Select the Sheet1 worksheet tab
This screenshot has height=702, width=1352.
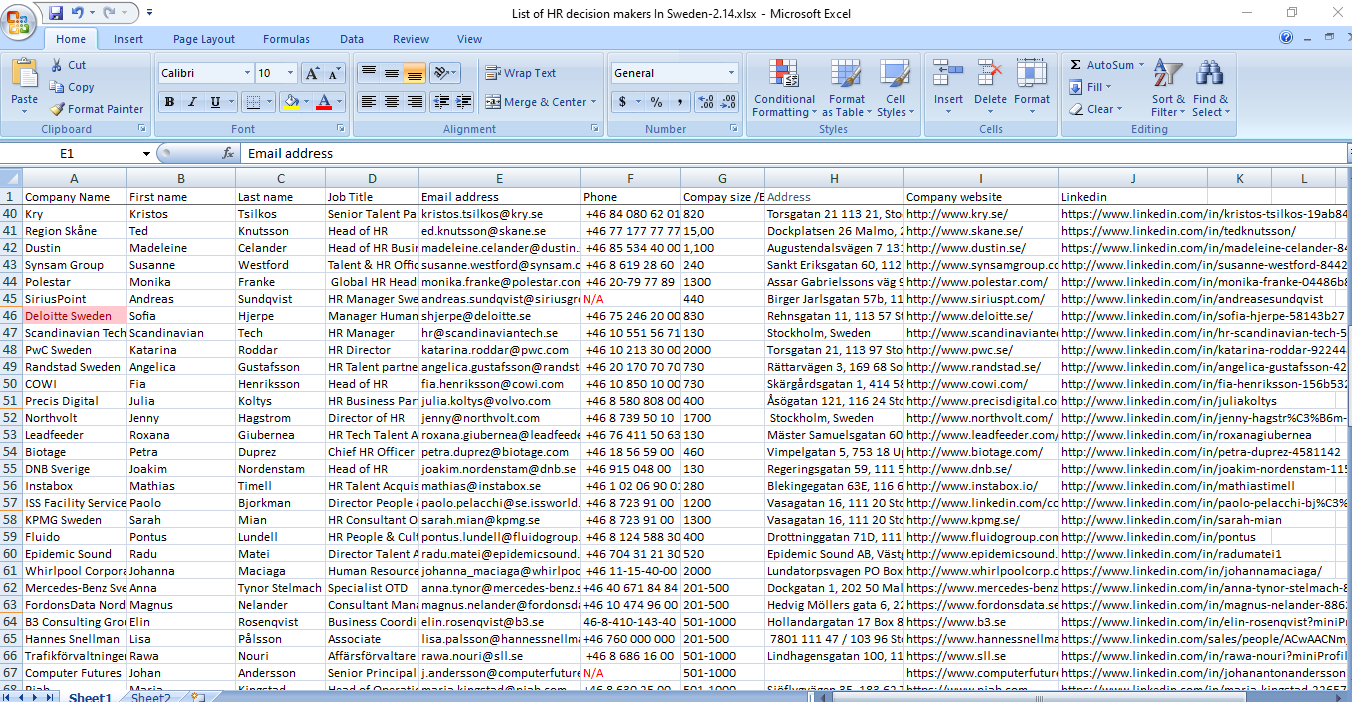[90, 697]
